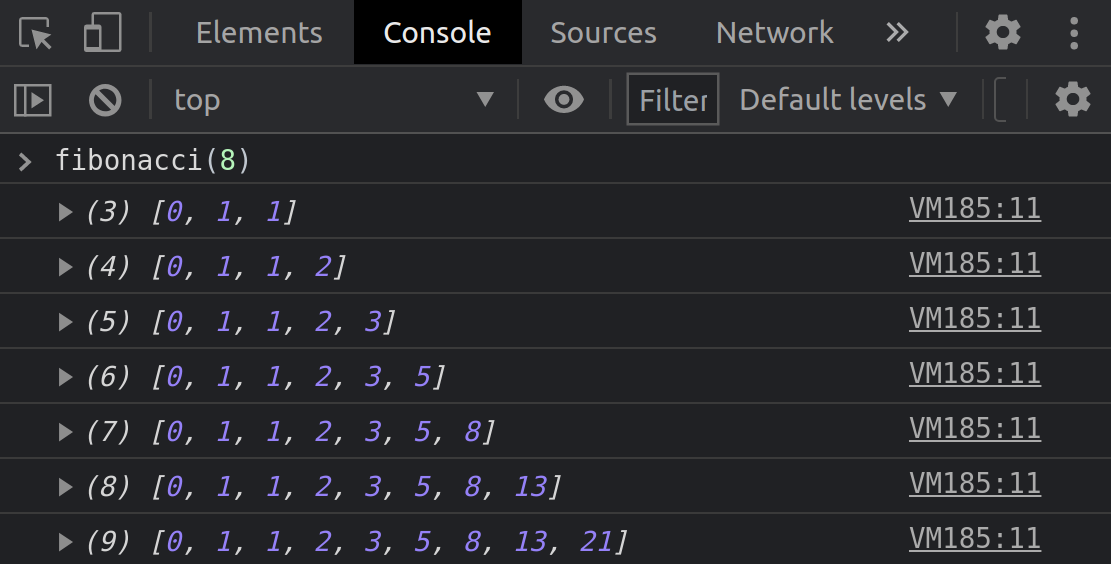Click the value 21 in the (9) array
1111x564 pixels.
tap(596, 543)
